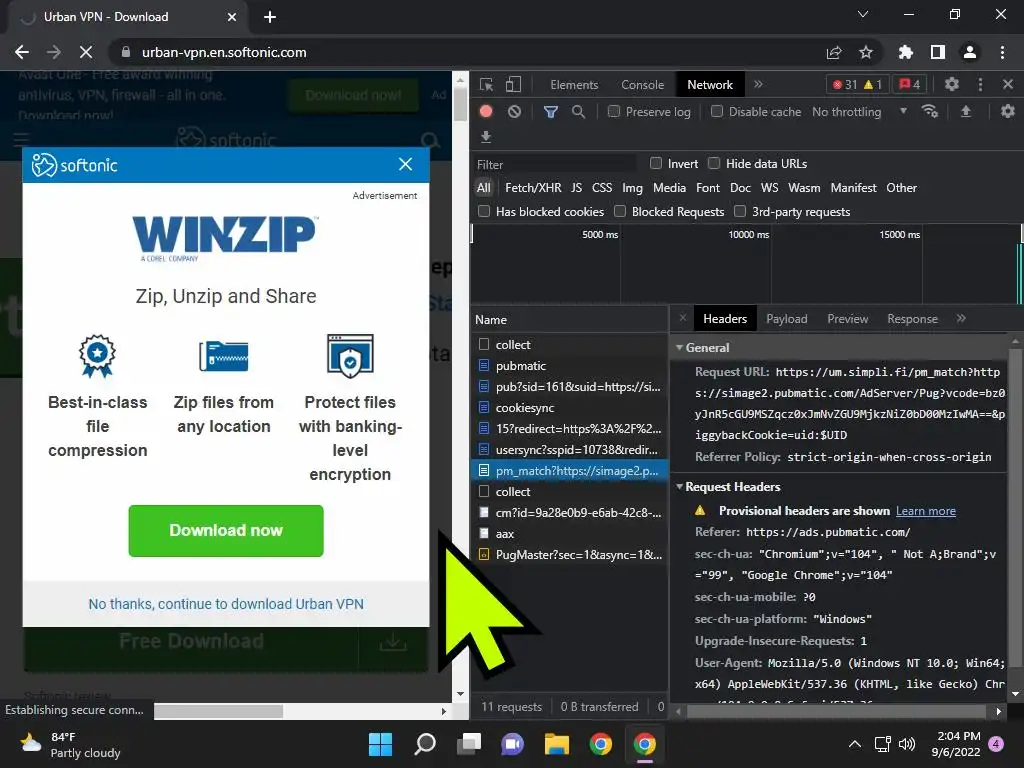The width and height of the screenshot is (1024, 768).
Task: Click the network Filter input field
Action: pos(554,164)
